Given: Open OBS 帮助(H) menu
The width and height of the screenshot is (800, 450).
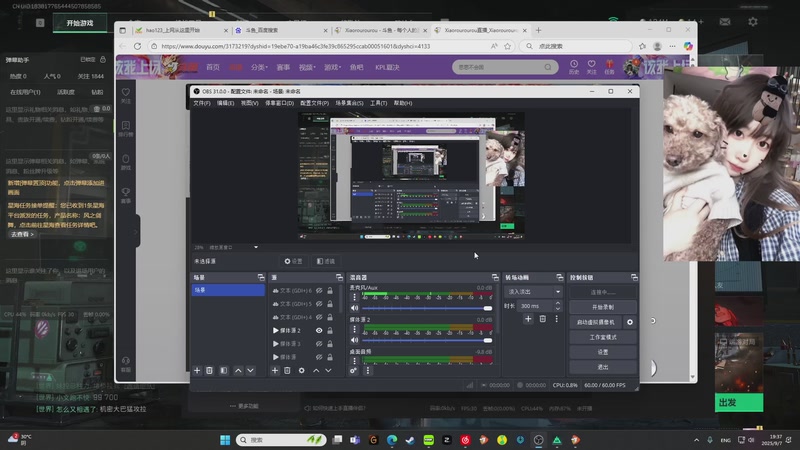Looking at the screenshot, I should [x=403, y=103].
